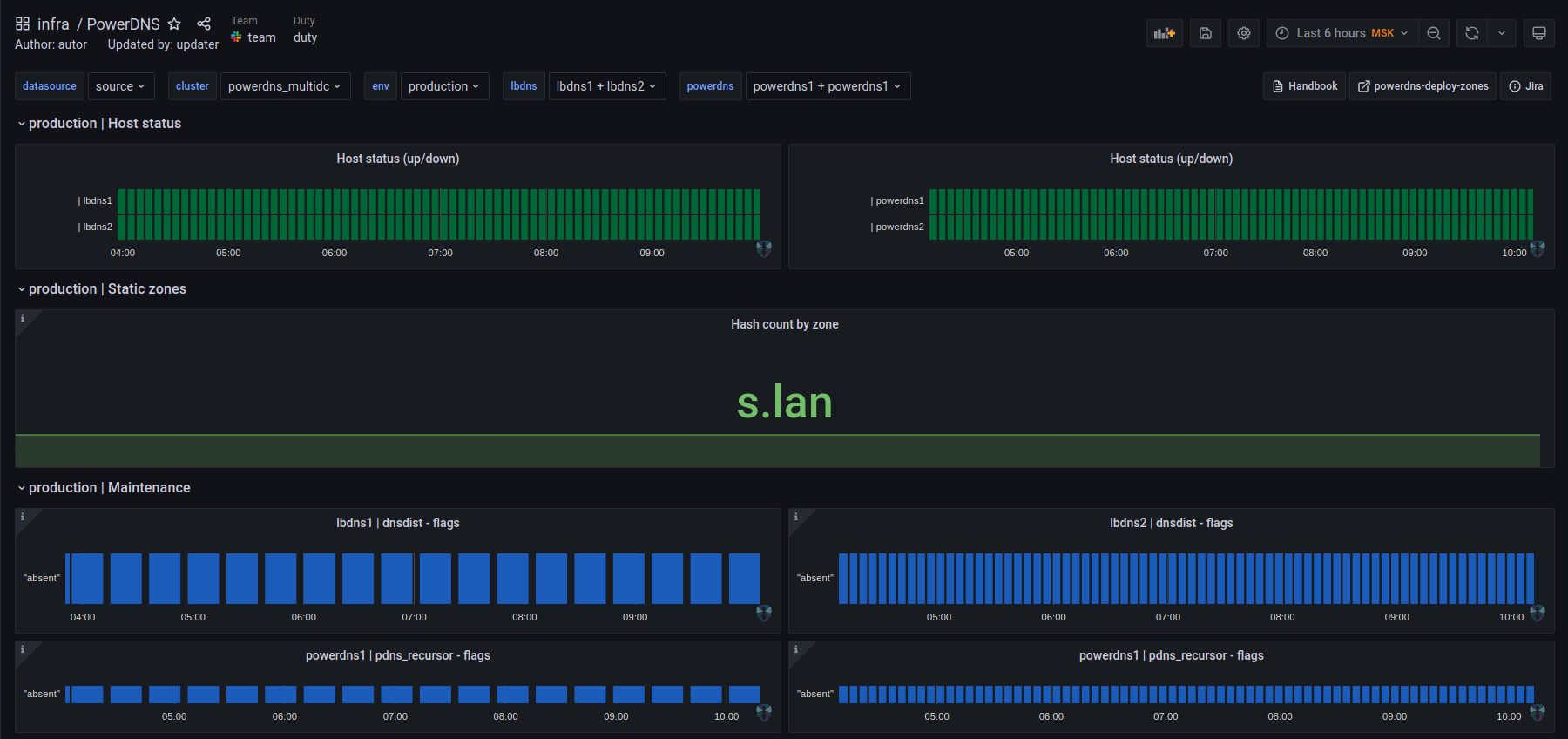Click Author: autor text
This screenshot has height=739, width=1568.
51,44
